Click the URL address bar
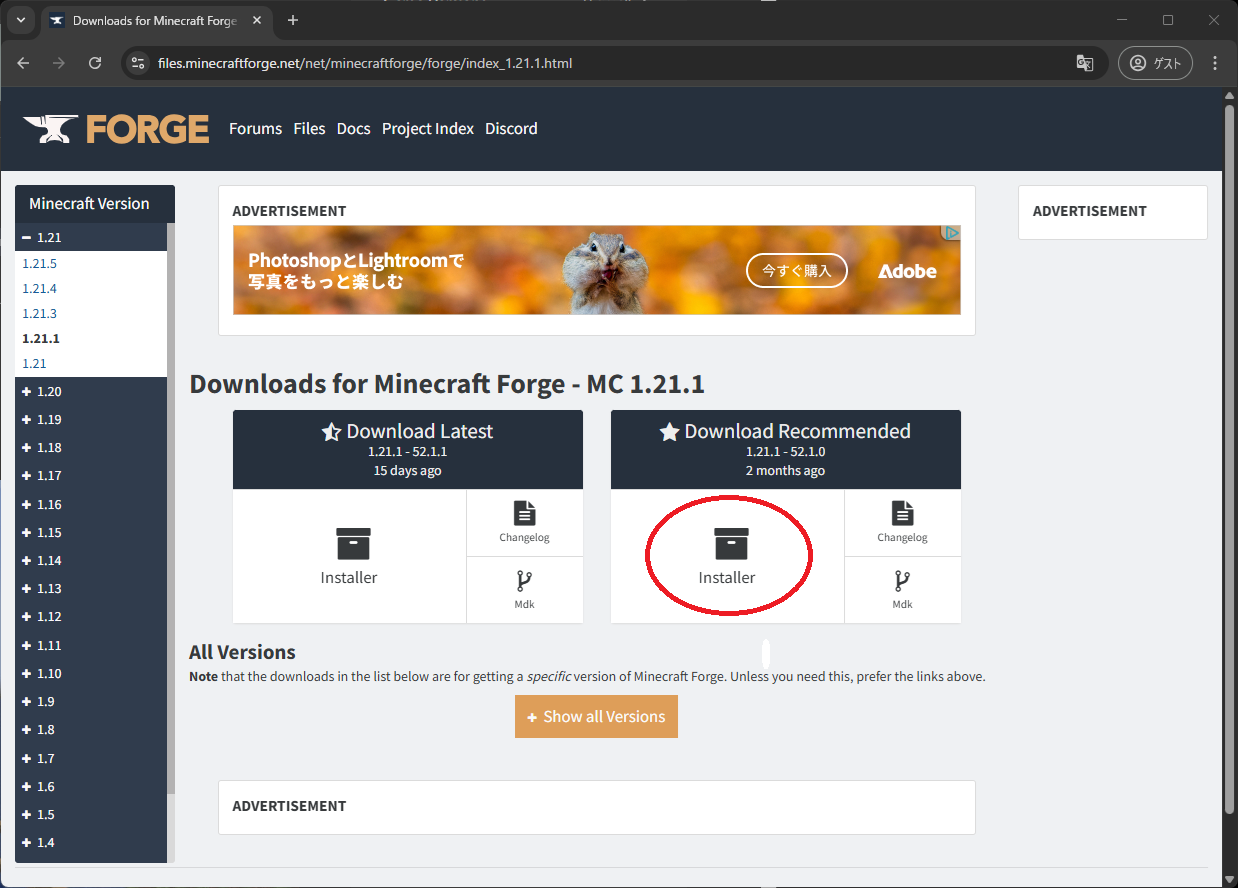 click(615, 63)
